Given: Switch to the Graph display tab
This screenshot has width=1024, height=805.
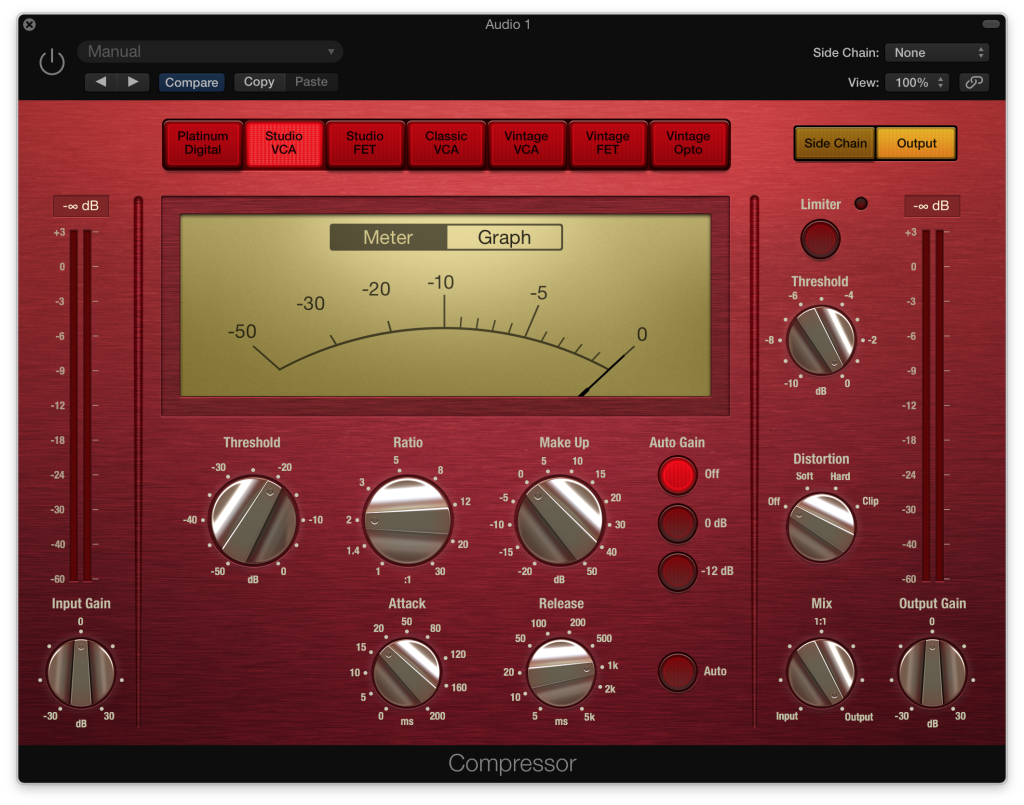Looking at the screenshot, I should point(504,237).
